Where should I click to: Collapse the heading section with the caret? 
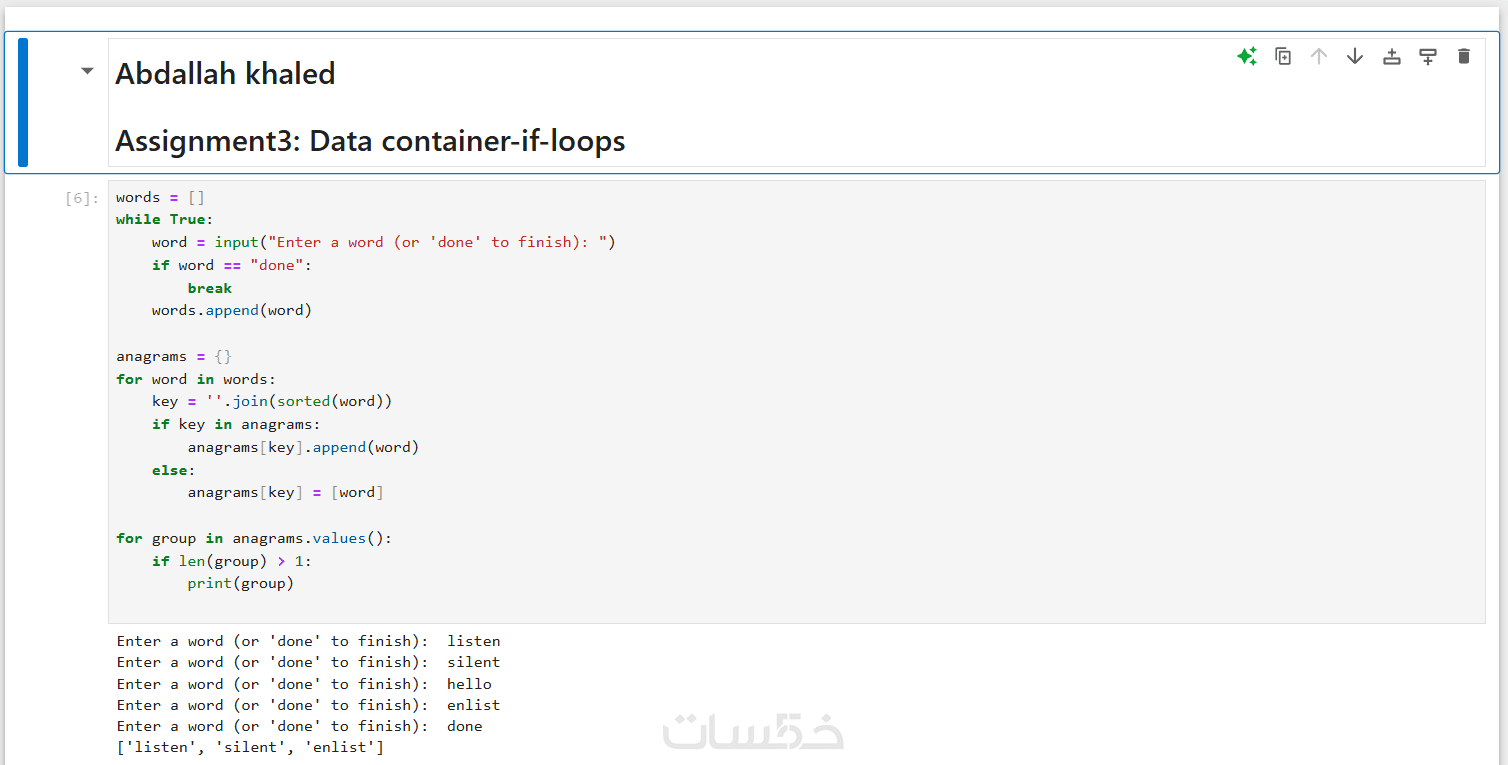tap(87, 71)
